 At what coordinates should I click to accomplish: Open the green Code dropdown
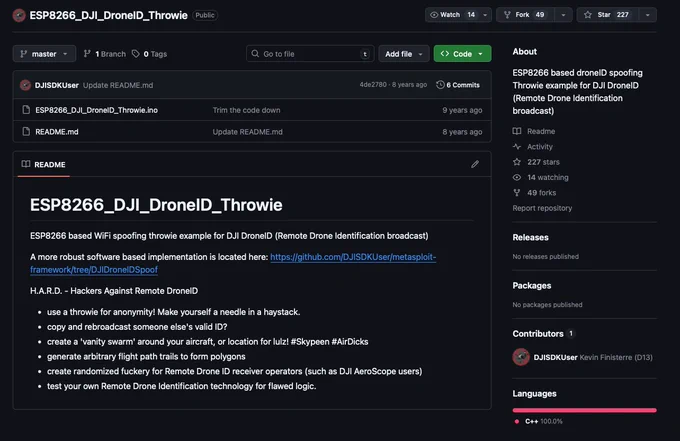[x=462, y=54]
